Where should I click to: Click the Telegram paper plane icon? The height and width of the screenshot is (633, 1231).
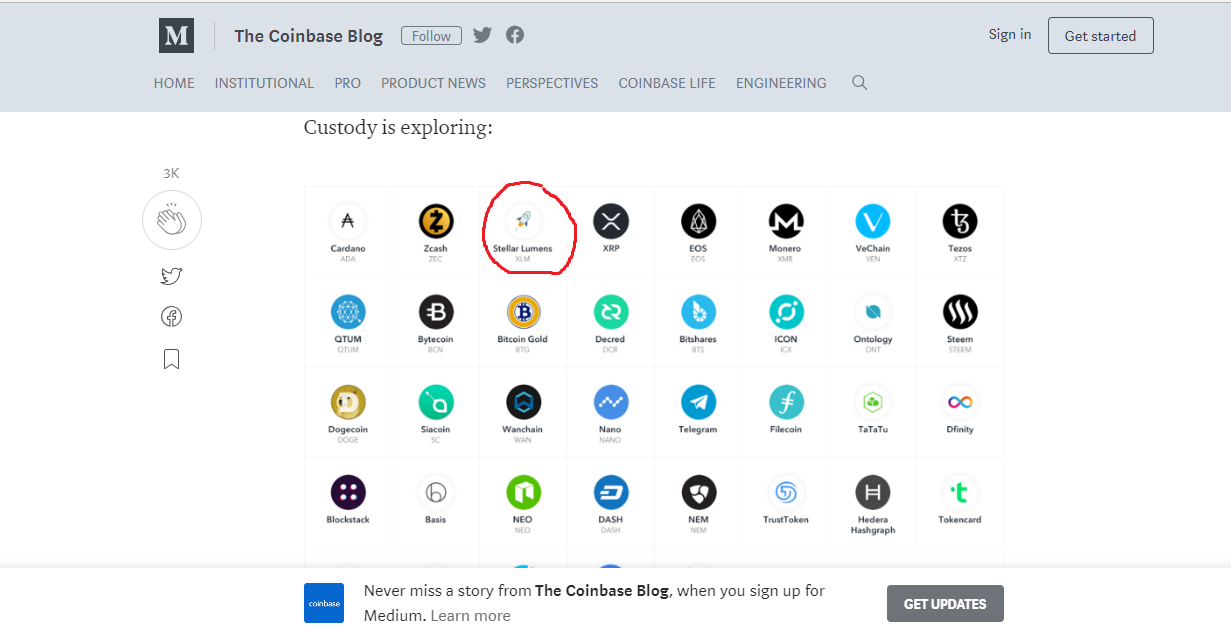[699, 402]
